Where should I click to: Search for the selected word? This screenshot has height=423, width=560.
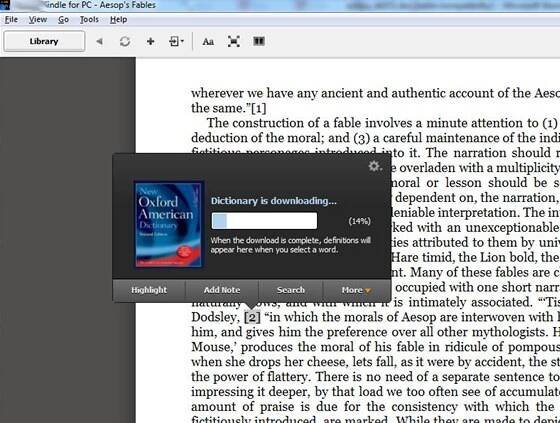point(291,290)
